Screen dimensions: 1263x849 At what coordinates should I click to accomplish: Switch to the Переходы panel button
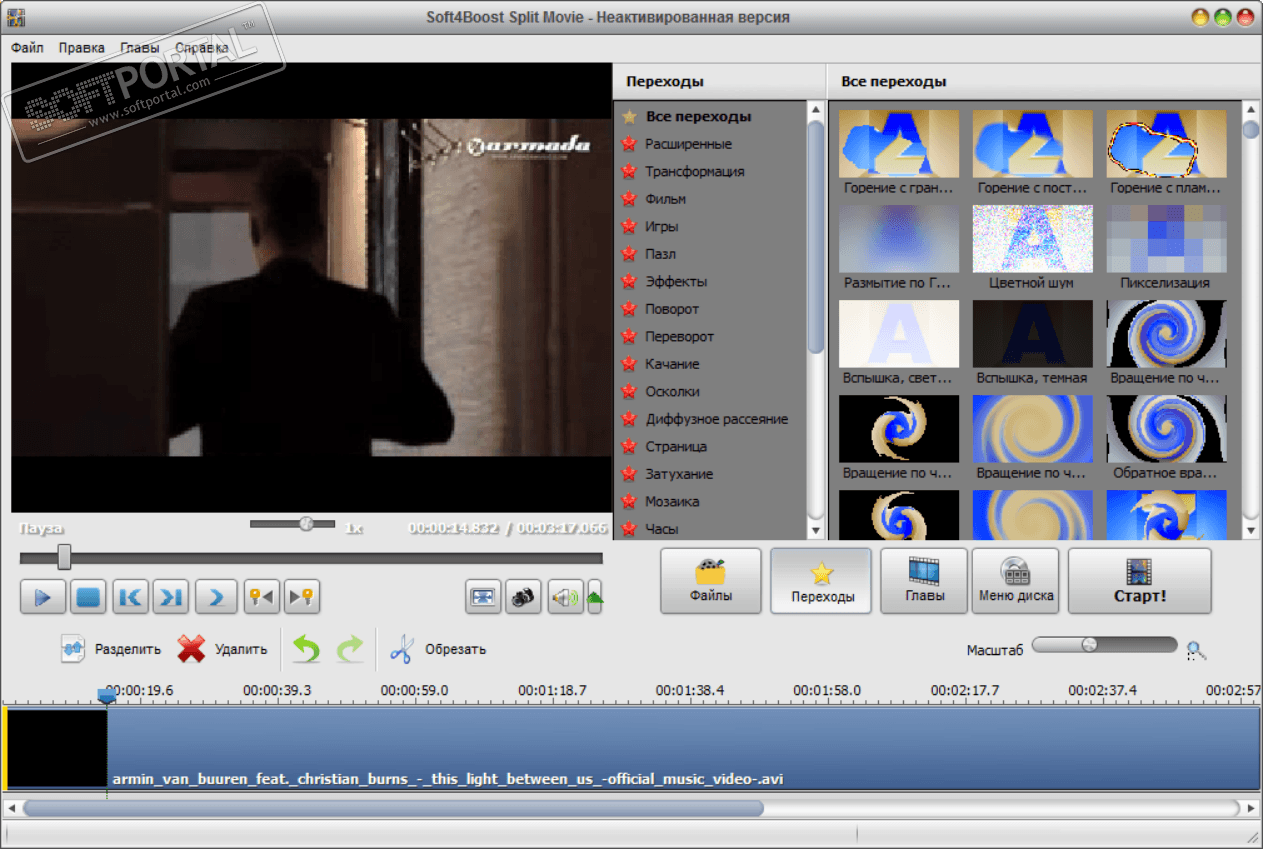(821, 581)
